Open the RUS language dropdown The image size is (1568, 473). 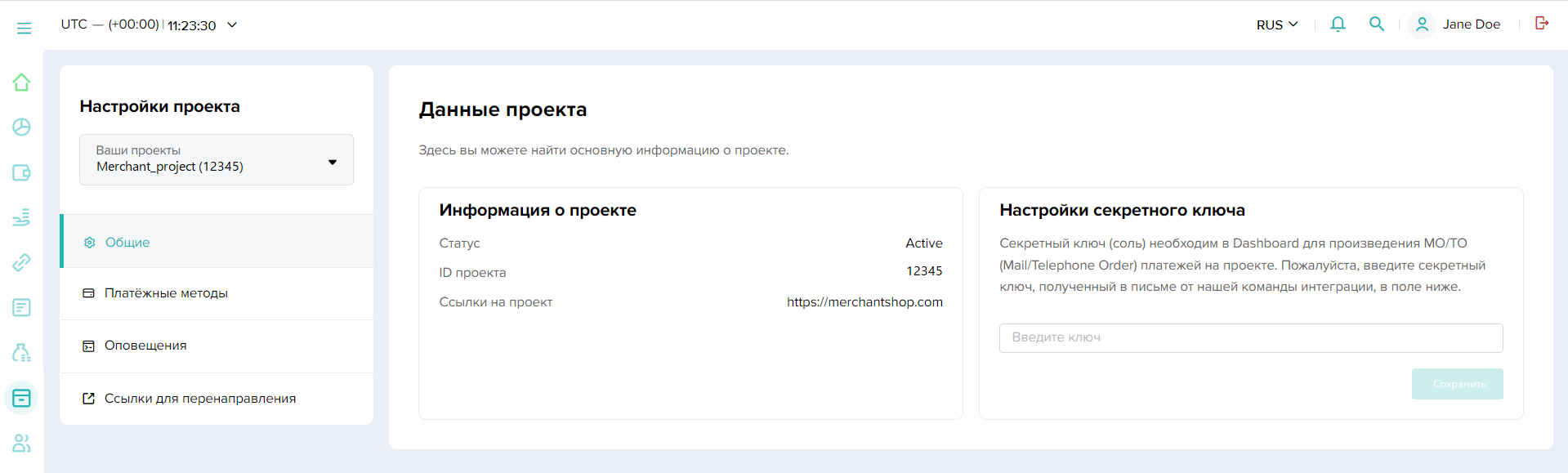(1276, 25)
